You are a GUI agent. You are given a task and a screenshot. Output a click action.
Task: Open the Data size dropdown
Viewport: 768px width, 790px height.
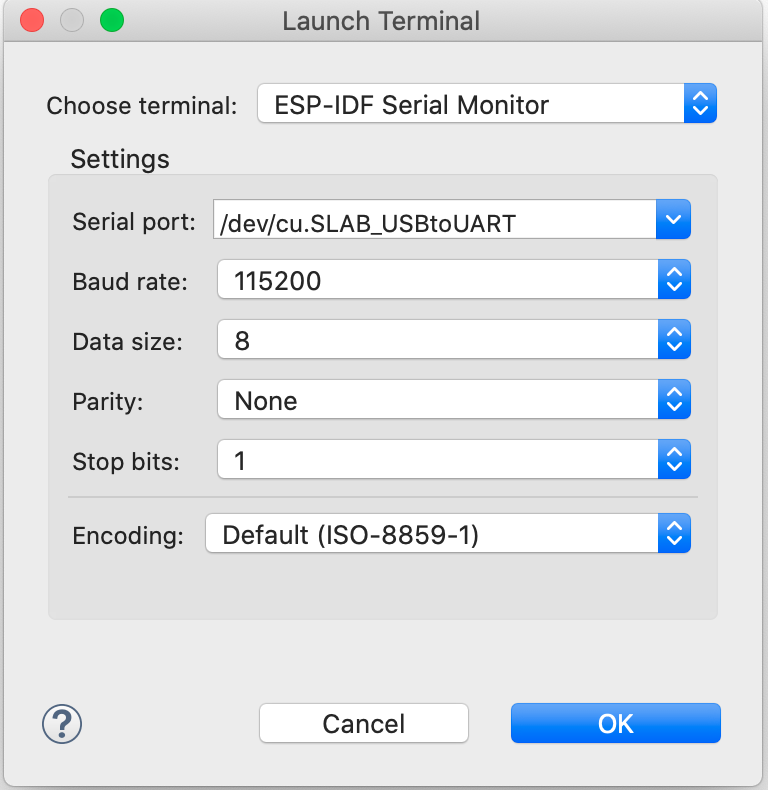click(x=454, y=340)
